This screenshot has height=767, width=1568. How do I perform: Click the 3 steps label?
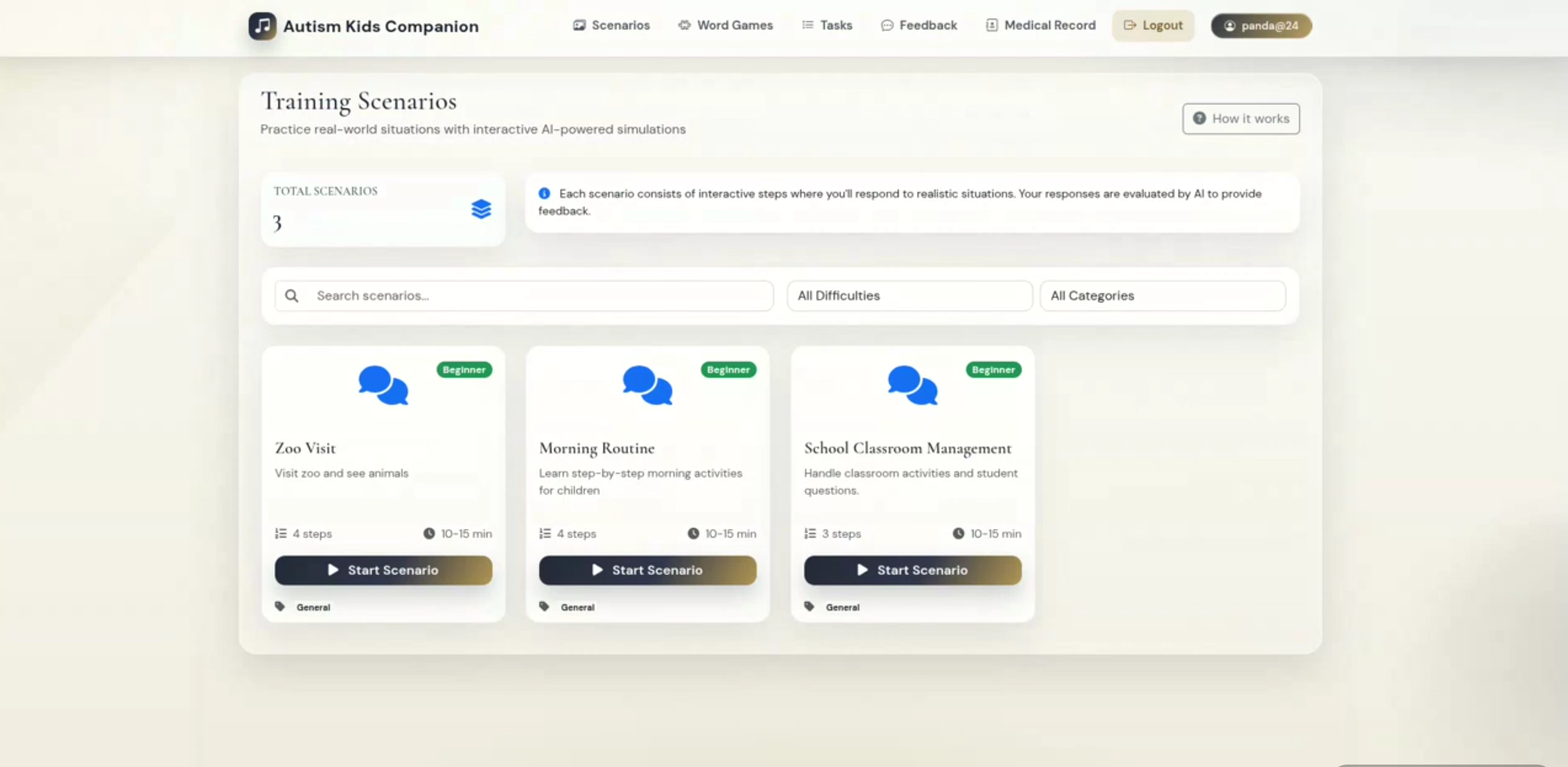click(x=841, y=533)
